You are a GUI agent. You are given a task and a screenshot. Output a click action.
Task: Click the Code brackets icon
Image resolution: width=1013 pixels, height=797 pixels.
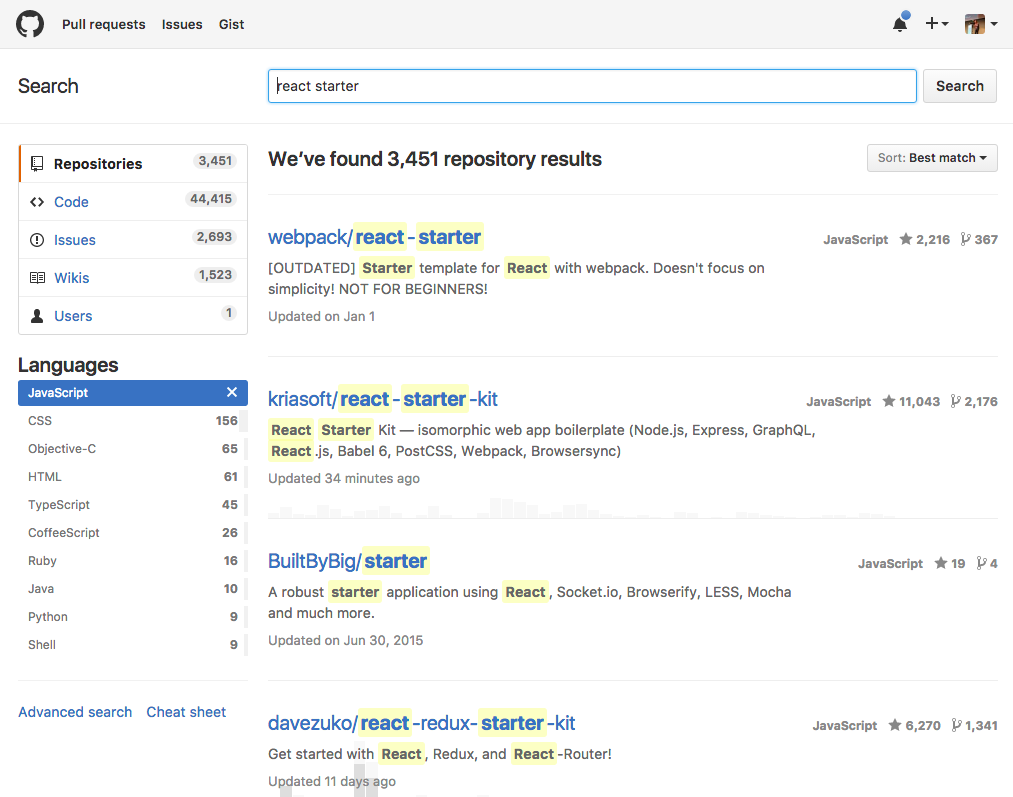37,202
